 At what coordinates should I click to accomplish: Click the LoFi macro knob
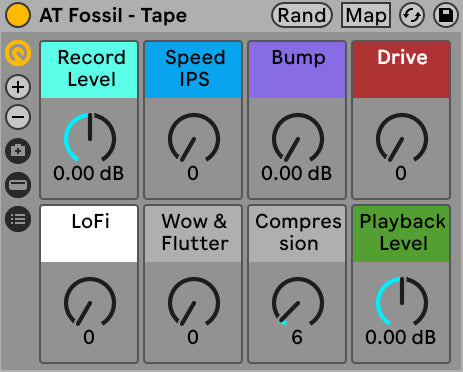(x=90, y=302)
